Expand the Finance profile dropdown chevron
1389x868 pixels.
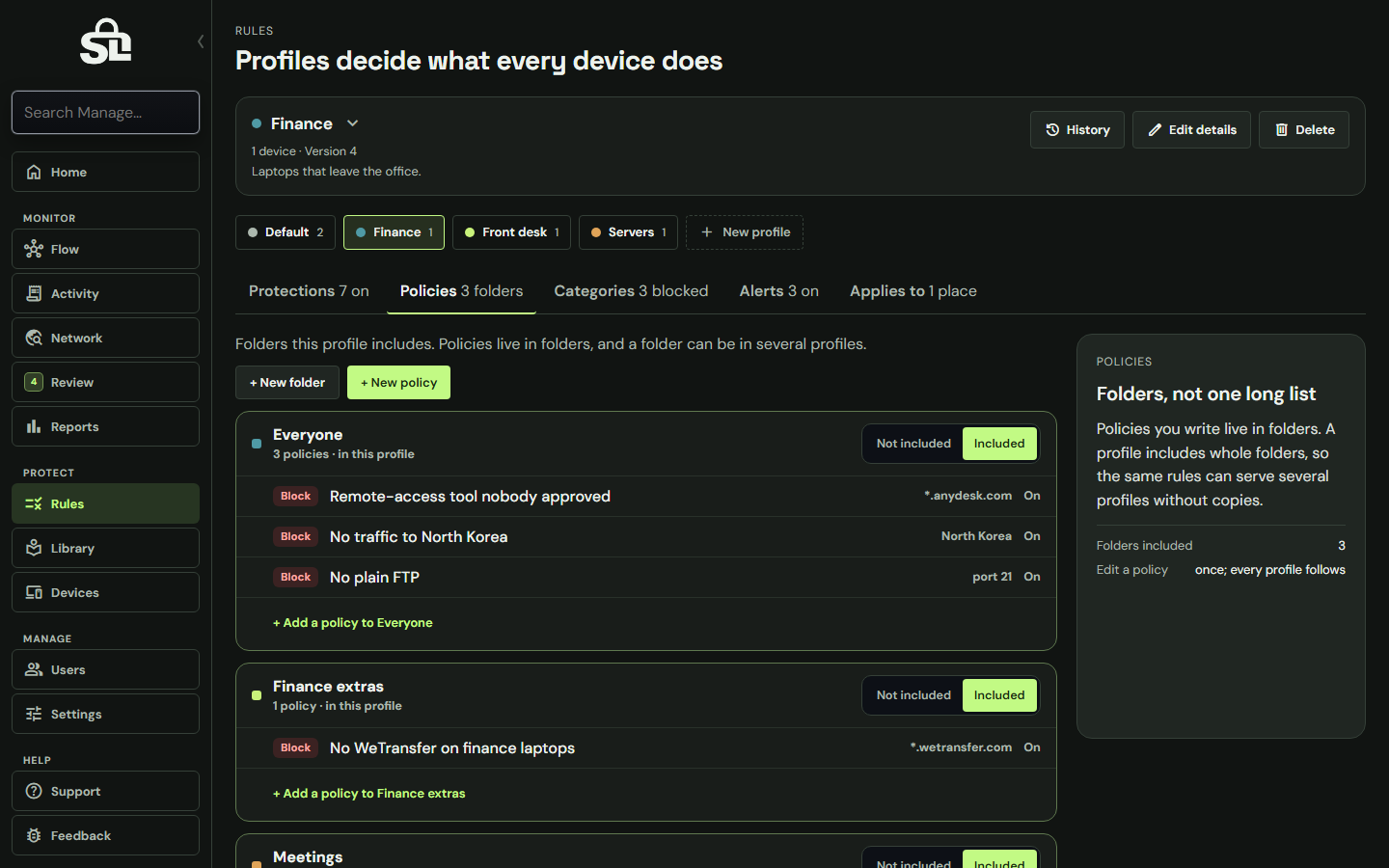tap(353, 123)
